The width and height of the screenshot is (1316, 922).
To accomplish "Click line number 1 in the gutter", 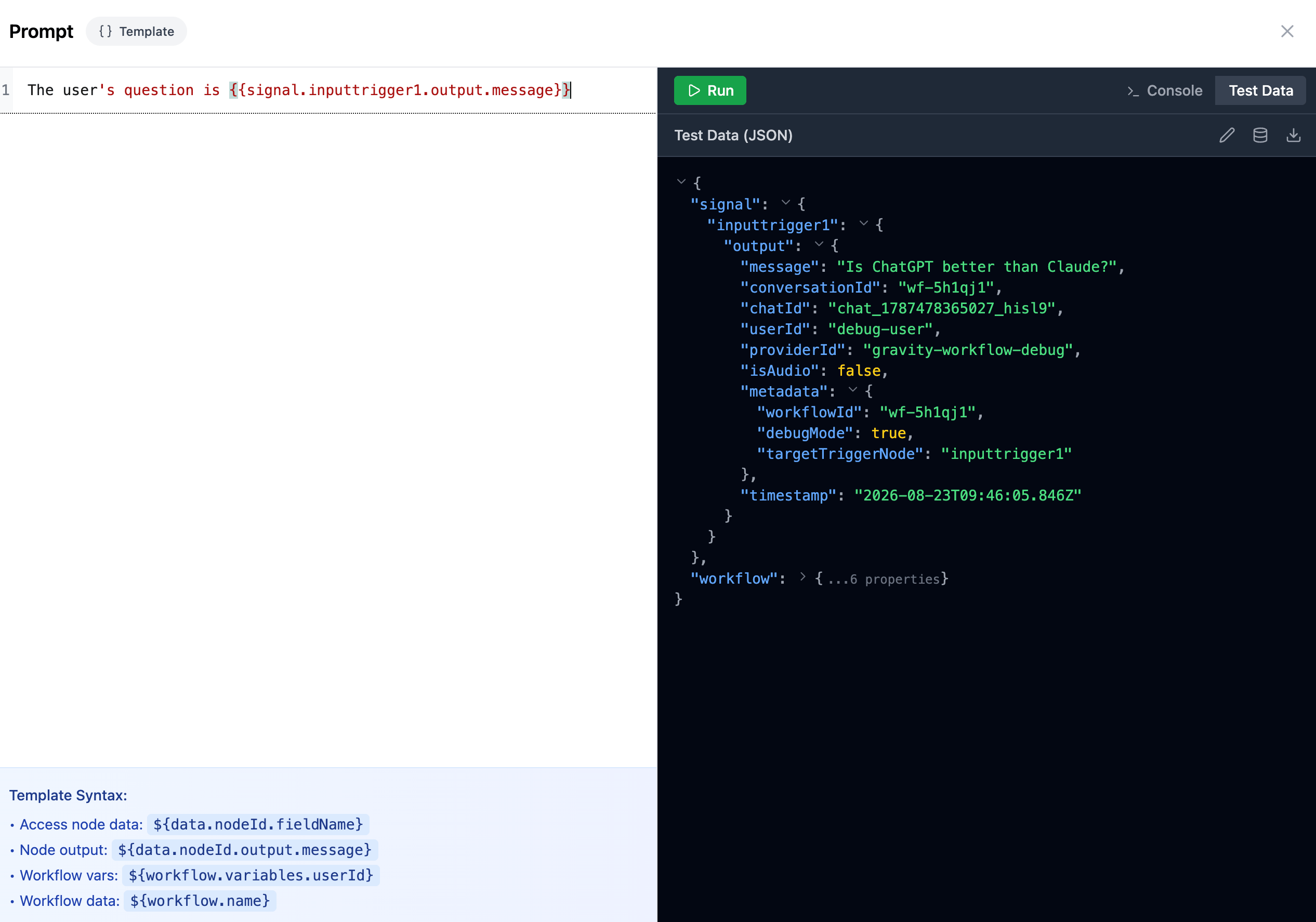I will click(6, 90).
